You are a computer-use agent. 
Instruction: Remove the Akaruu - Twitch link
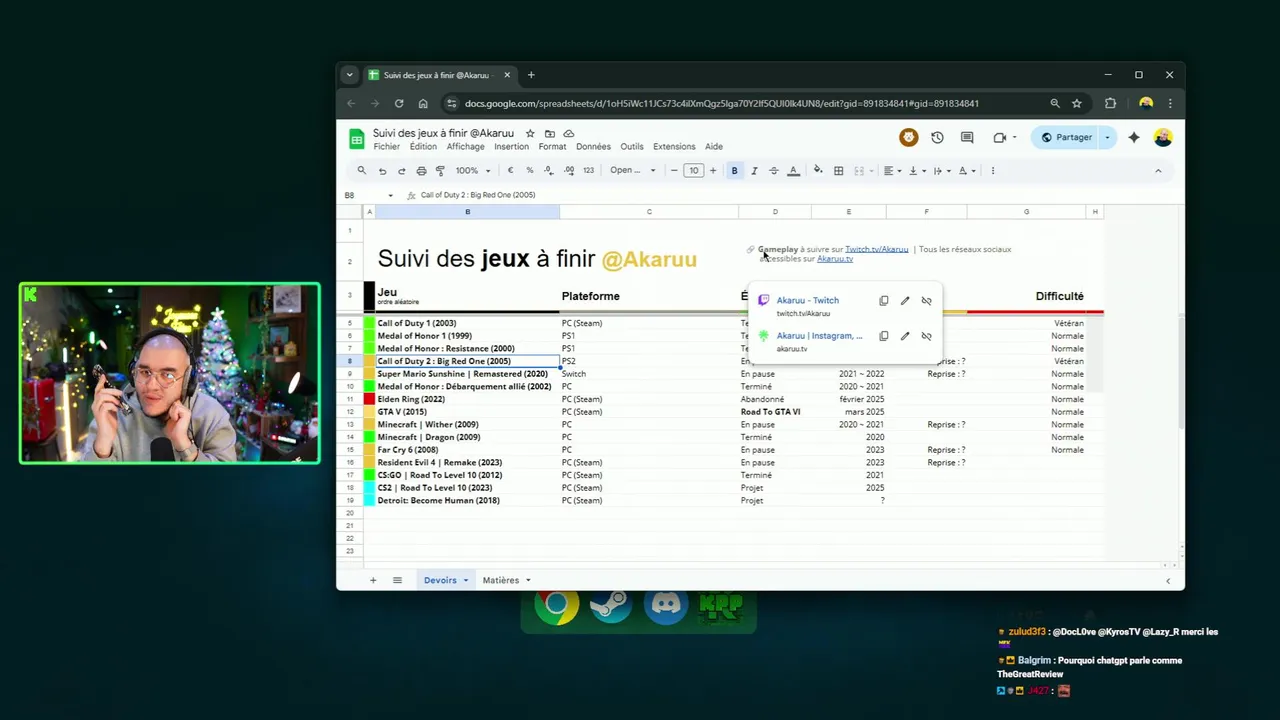pos(926,301)
